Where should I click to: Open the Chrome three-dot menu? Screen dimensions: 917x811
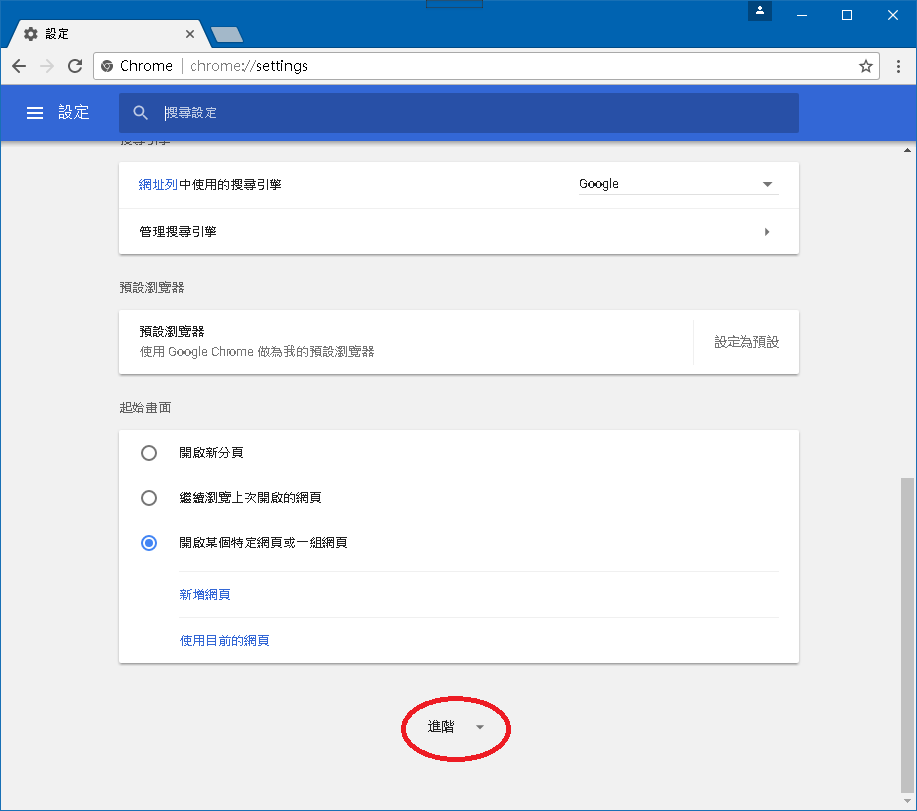point(899,66)
